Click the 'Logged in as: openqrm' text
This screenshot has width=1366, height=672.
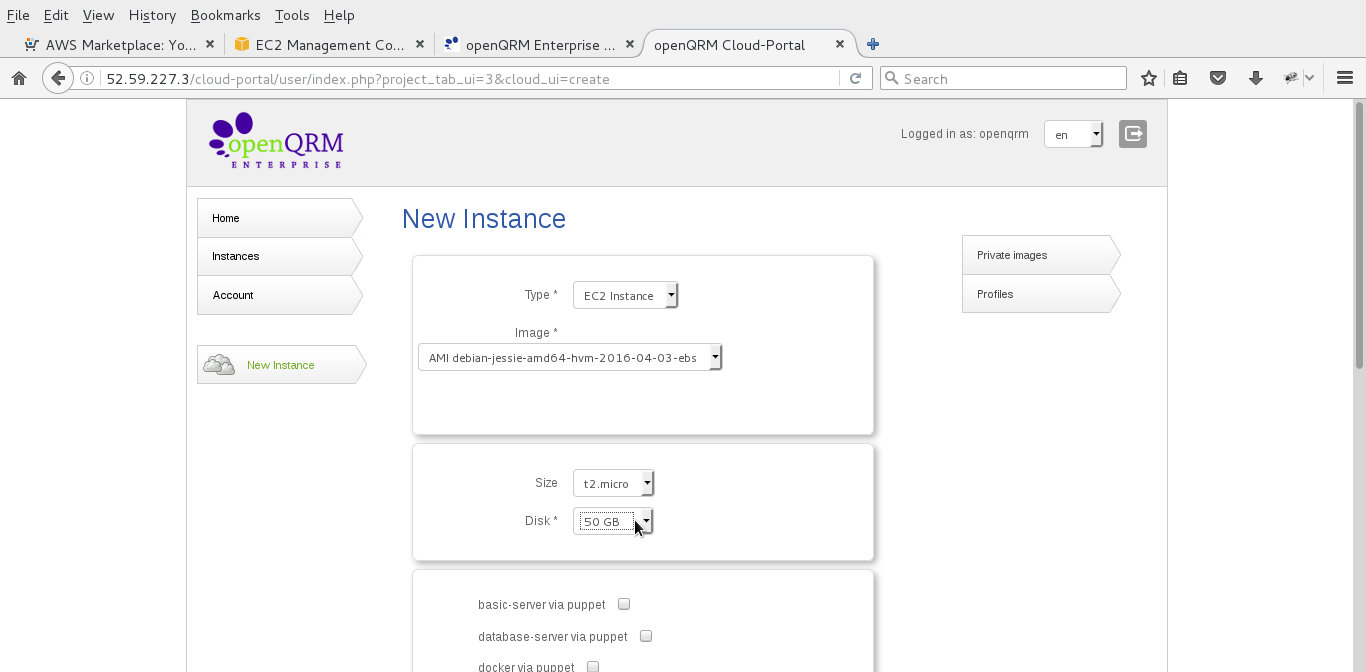point(964,134)
